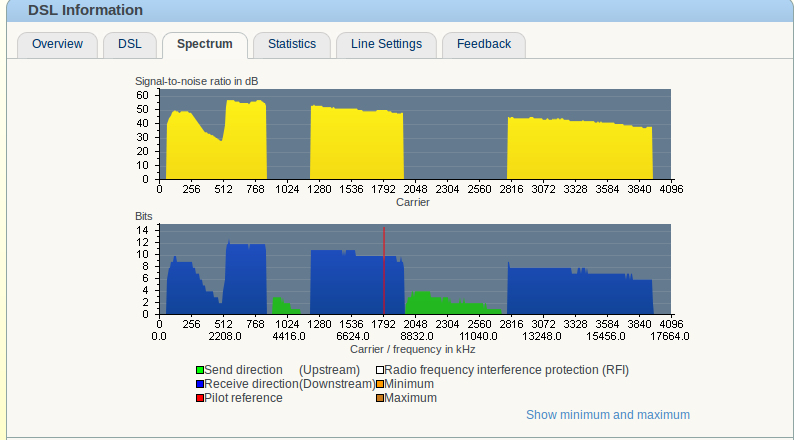This screenshot has height=440, width=794.
Task: Click the orange Minimum legend swatch
Action: [380, 384]
